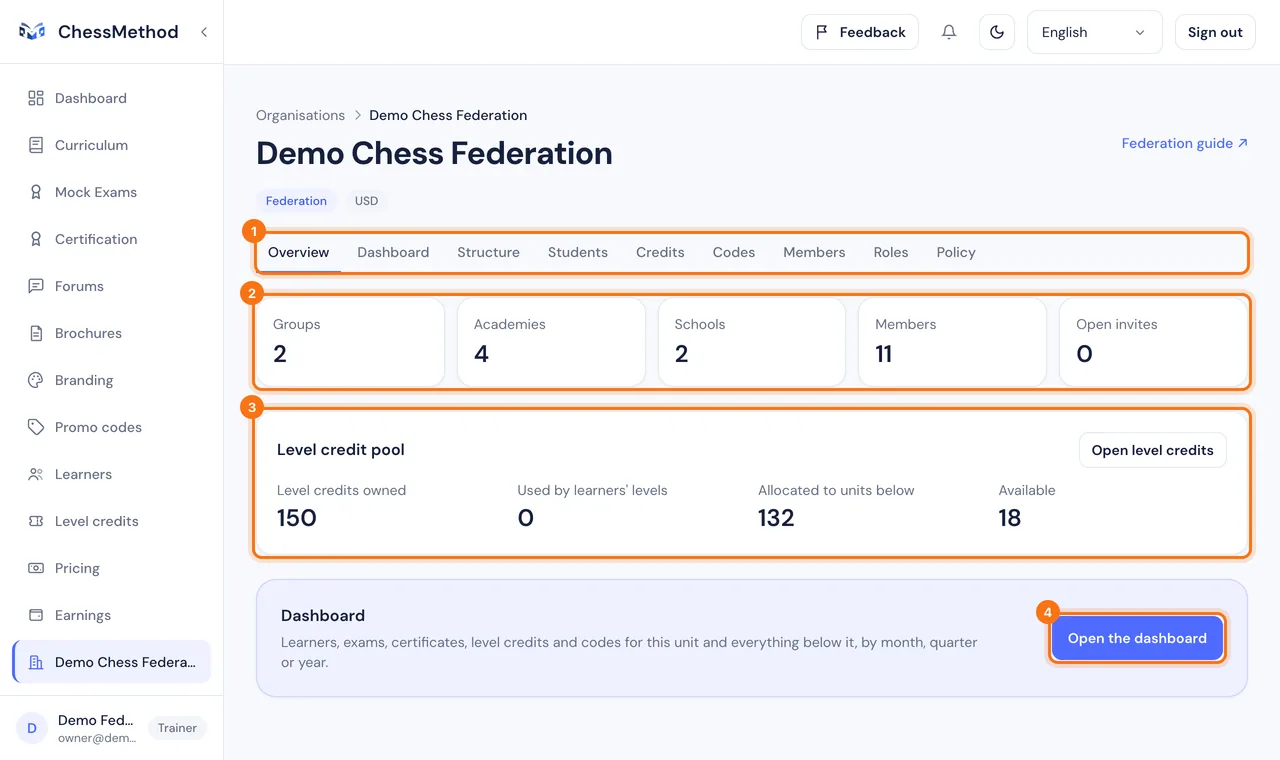The height and width of the screenshot is (760, 1280).
Task: Click the Open level credits button
Action: click(x=1152, y=450)
